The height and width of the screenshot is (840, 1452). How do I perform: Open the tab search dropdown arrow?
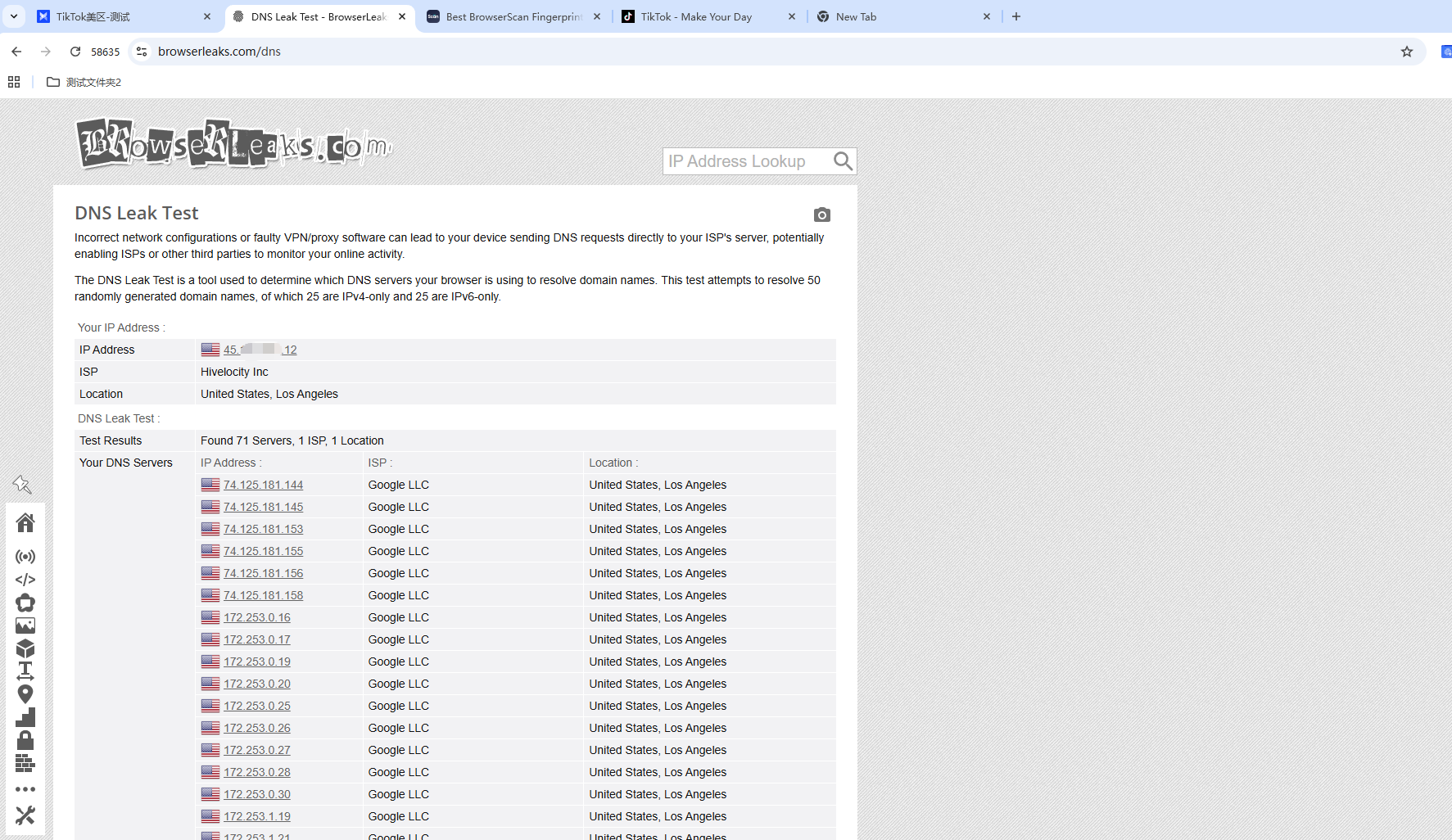coord(14,16)
